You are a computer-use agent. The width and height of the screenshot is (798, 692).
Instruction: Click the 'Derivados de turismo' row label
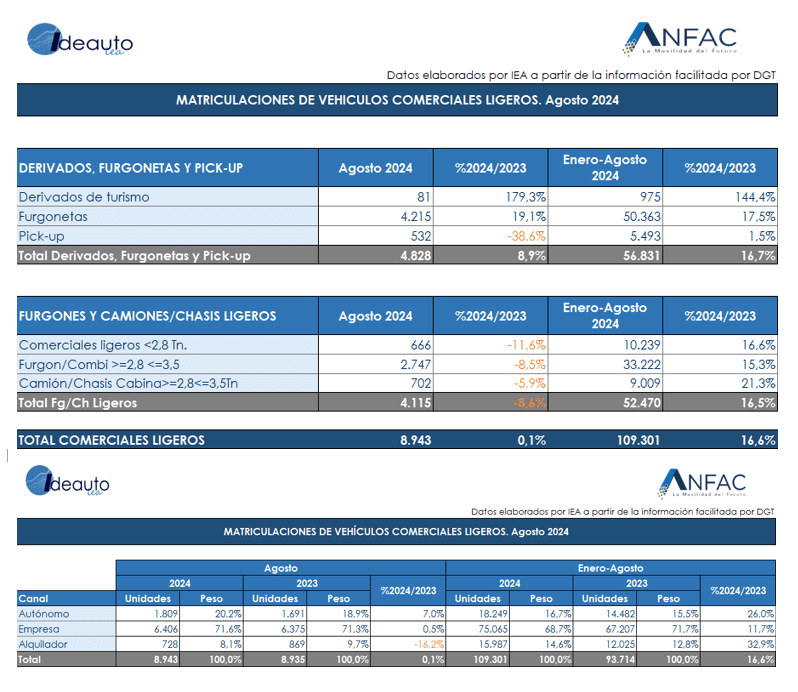click(84, 197)
